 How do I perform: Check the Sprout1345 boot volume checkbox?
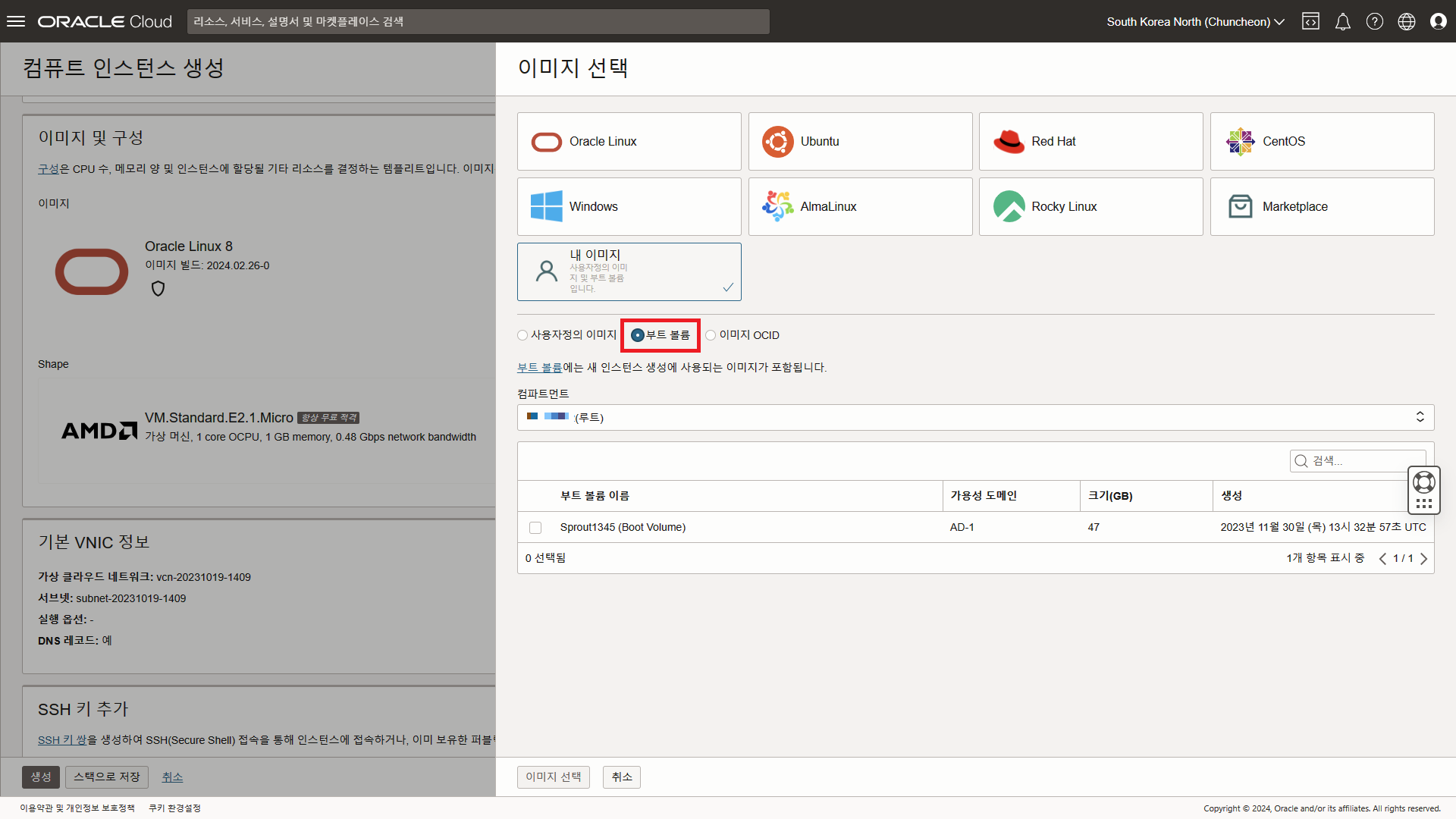click(535, 528)
